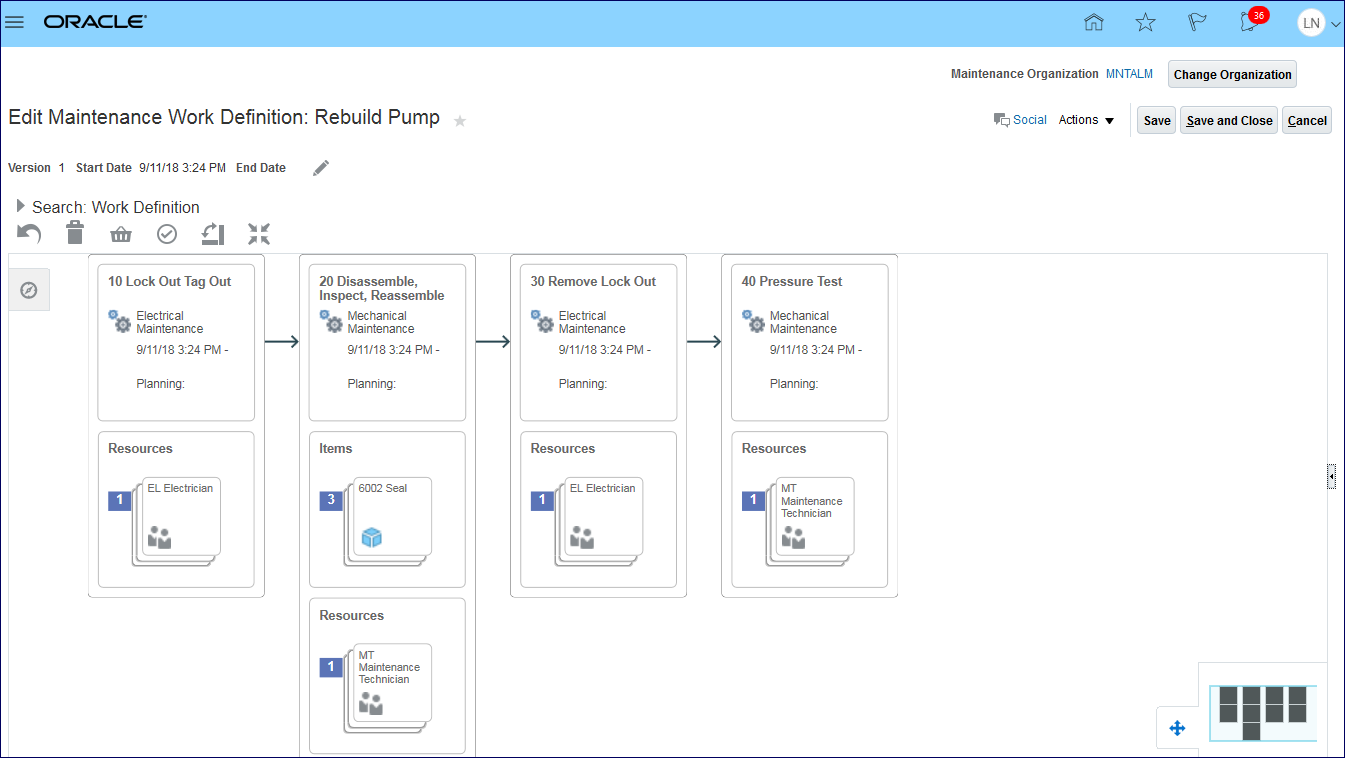Screen dimensions: 1345x758
Task: Click people icon on operation 30 EL Electrician
Action: click(x=582, y=538)
